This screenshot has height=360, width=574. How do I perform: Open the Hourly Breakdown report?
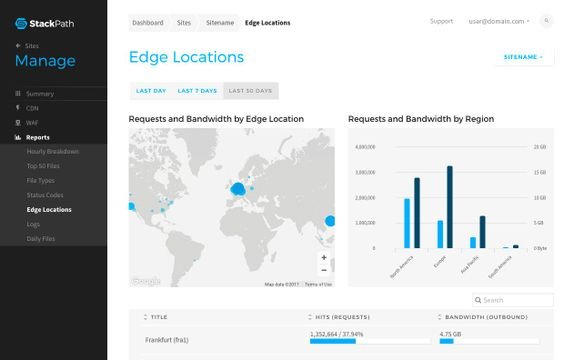pyautogui.click(x=53, y=151)
